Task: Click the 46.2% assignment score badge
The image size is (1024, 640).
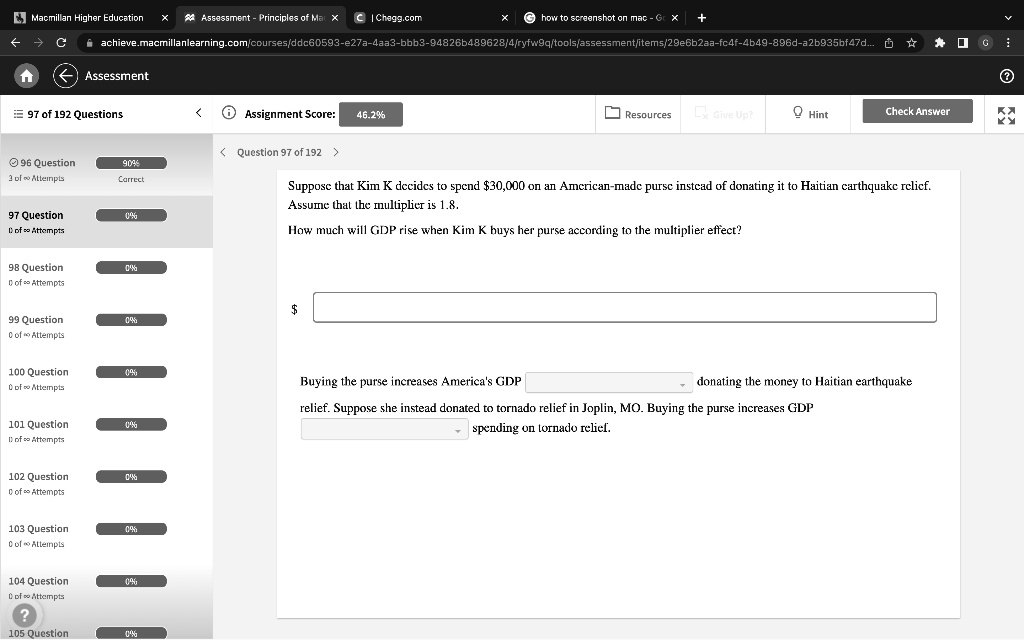Action: 370,114
